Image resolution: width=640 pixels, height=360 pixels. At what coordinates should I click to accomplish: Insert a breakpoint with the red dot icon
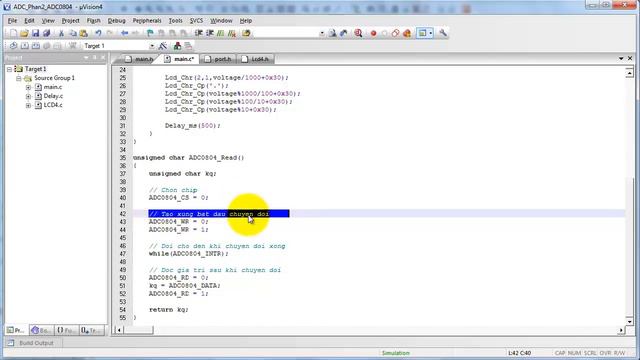tap(373, 33)
